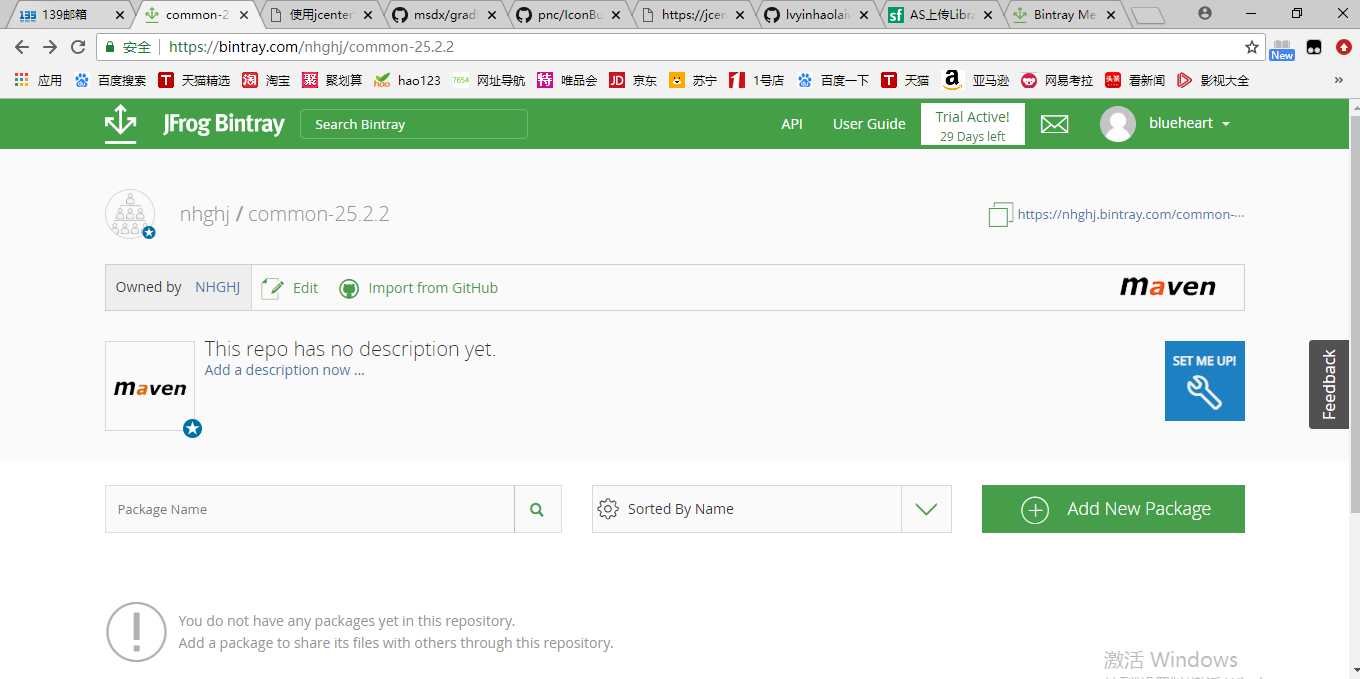Expand the bookmarks overflow chevron
Screen dimensions: 1360x679
coord(1339,80)
